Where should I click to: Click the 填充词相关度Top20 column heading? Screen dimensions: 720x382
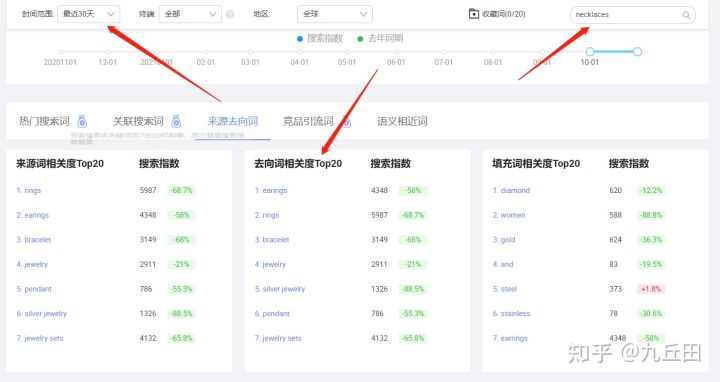pyautogui.click(x=536, y=163)
